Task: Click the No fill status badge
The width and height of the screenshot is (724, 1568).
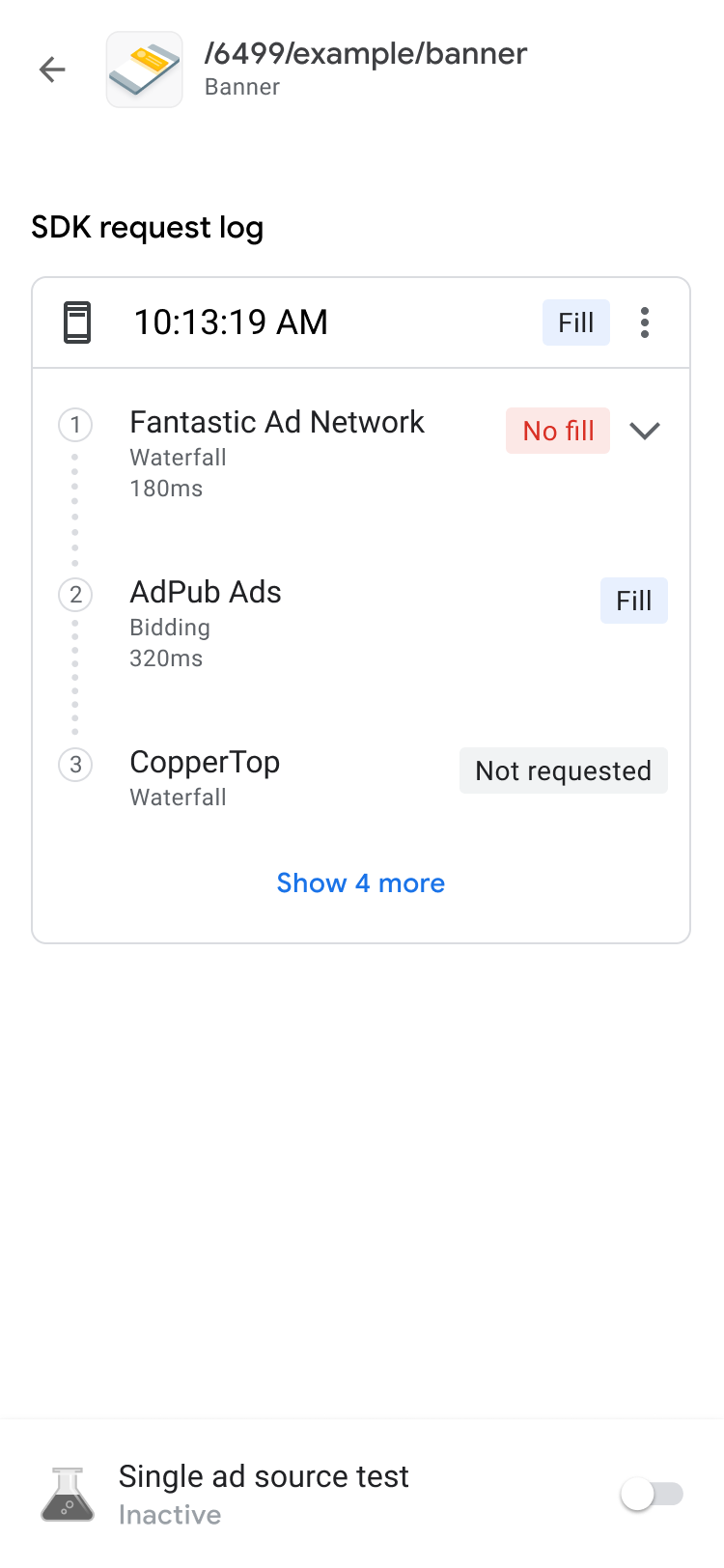Action: point(558,431)
